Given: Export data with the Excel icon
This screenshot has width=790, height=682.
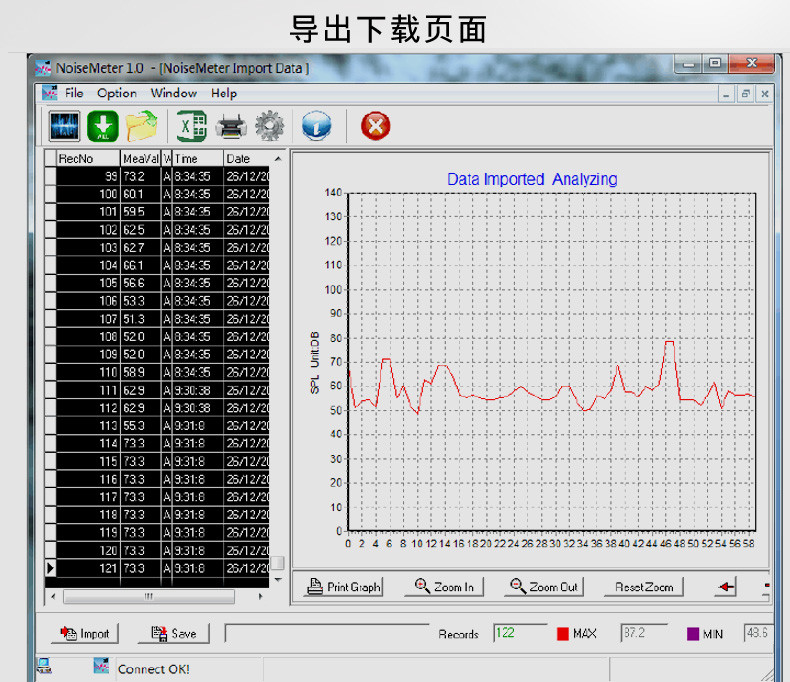Looking at the screenshot, I should pos(191,126).
